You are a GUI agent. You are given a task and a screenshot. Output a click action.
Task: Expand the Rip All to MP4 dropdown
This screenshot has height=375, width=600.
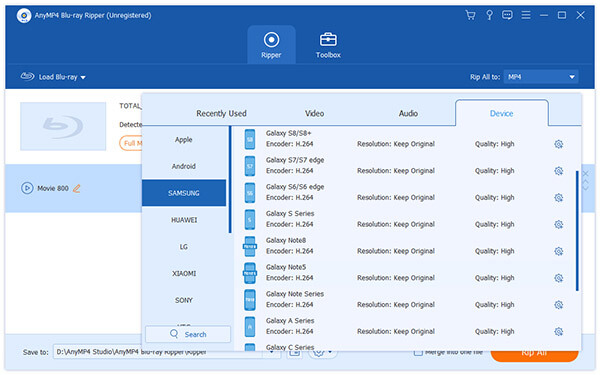coord(541,77)
